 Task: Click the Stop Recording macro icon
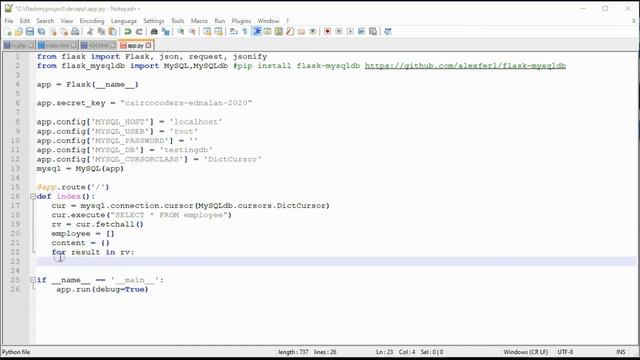[339, 31]
